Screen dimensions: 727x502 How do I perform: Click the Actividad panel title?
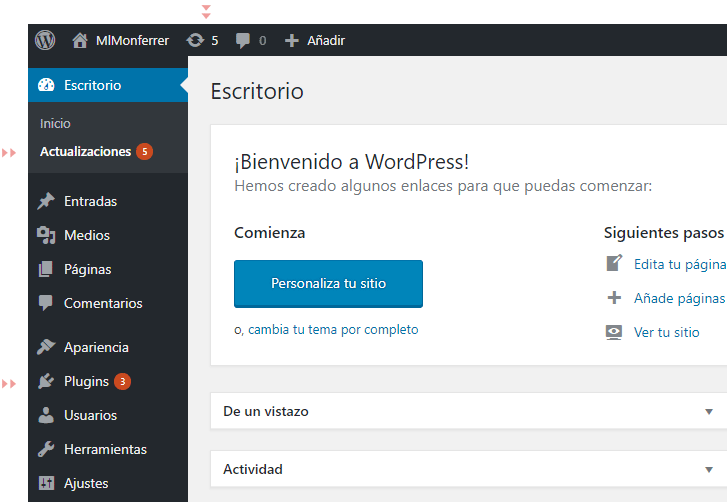coord(253,469)
